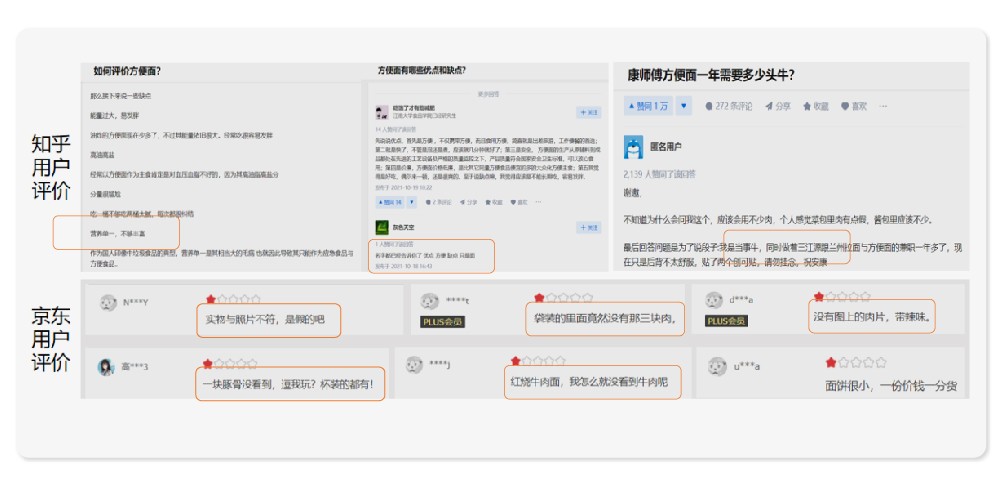Click the red star in ****t's rating

[x=539, y=298]
